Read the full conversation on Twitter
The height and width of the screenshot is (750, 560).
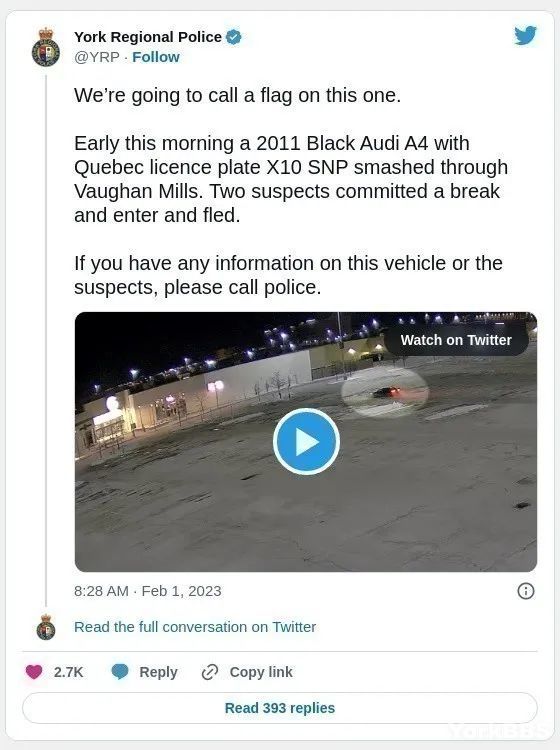tap(195, 627)
